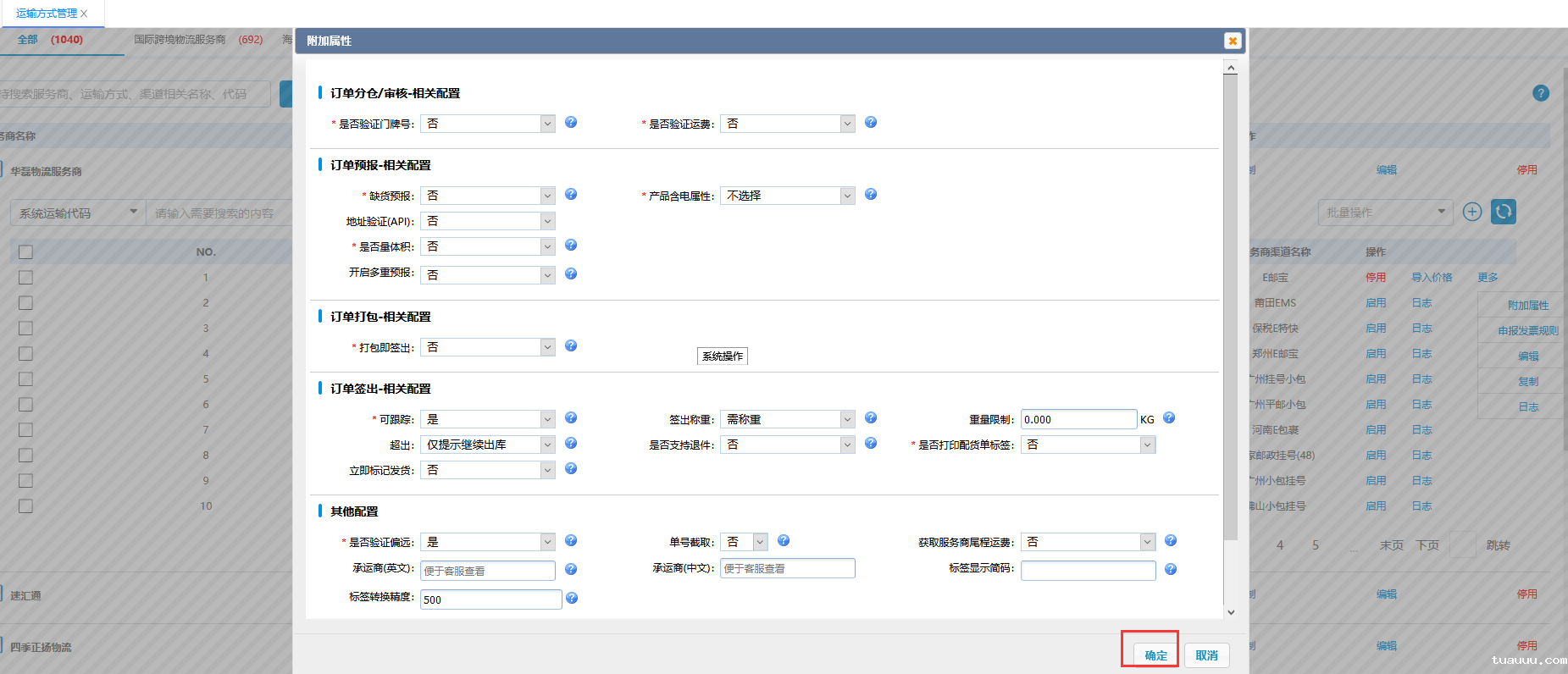Click the blue refresh icon button
This screenshot has height=674, width=1568.
(x=1504, y=212)
